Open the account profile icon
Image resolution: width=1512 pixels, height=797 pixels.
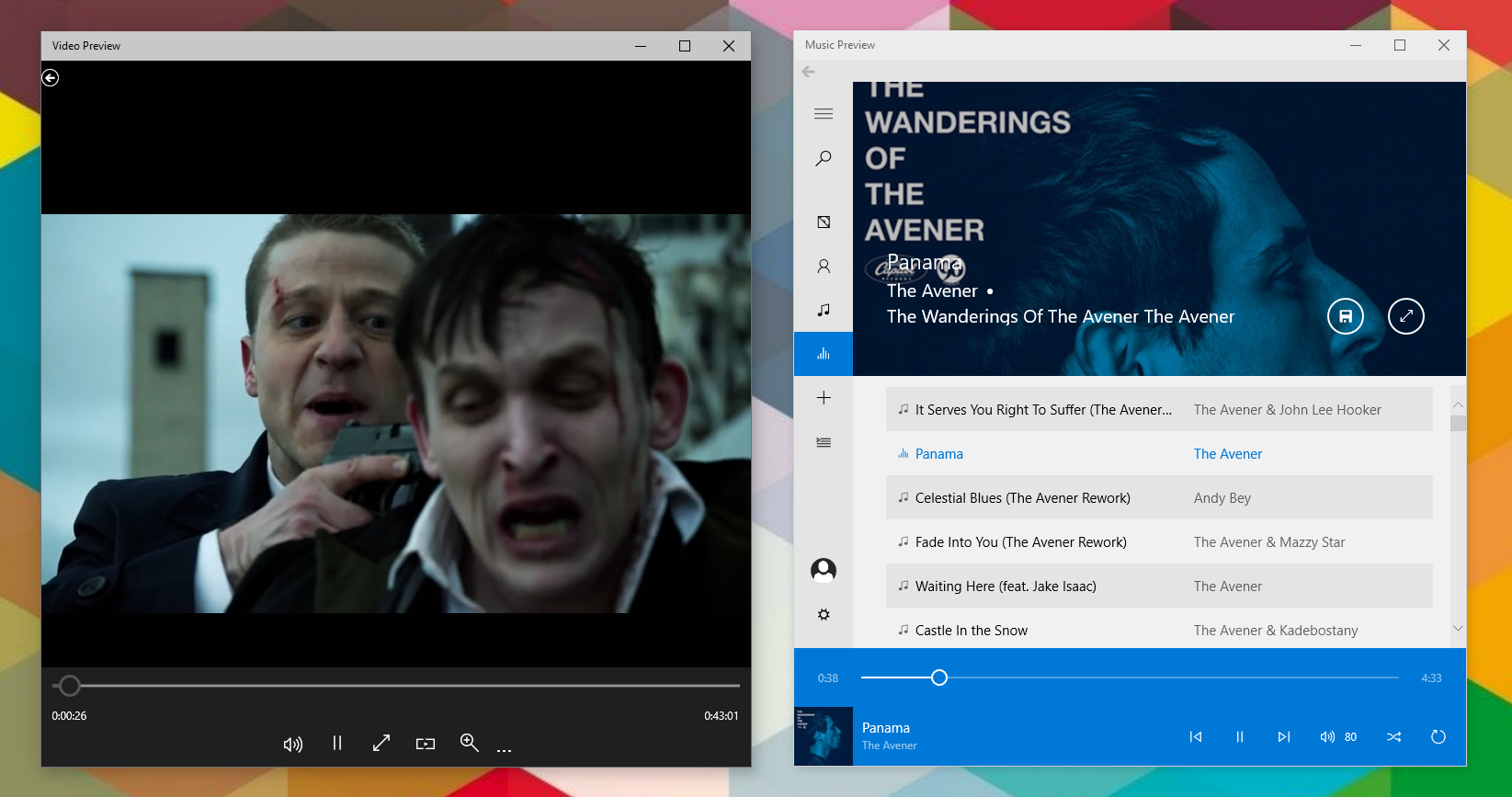(x=824, y=571)
